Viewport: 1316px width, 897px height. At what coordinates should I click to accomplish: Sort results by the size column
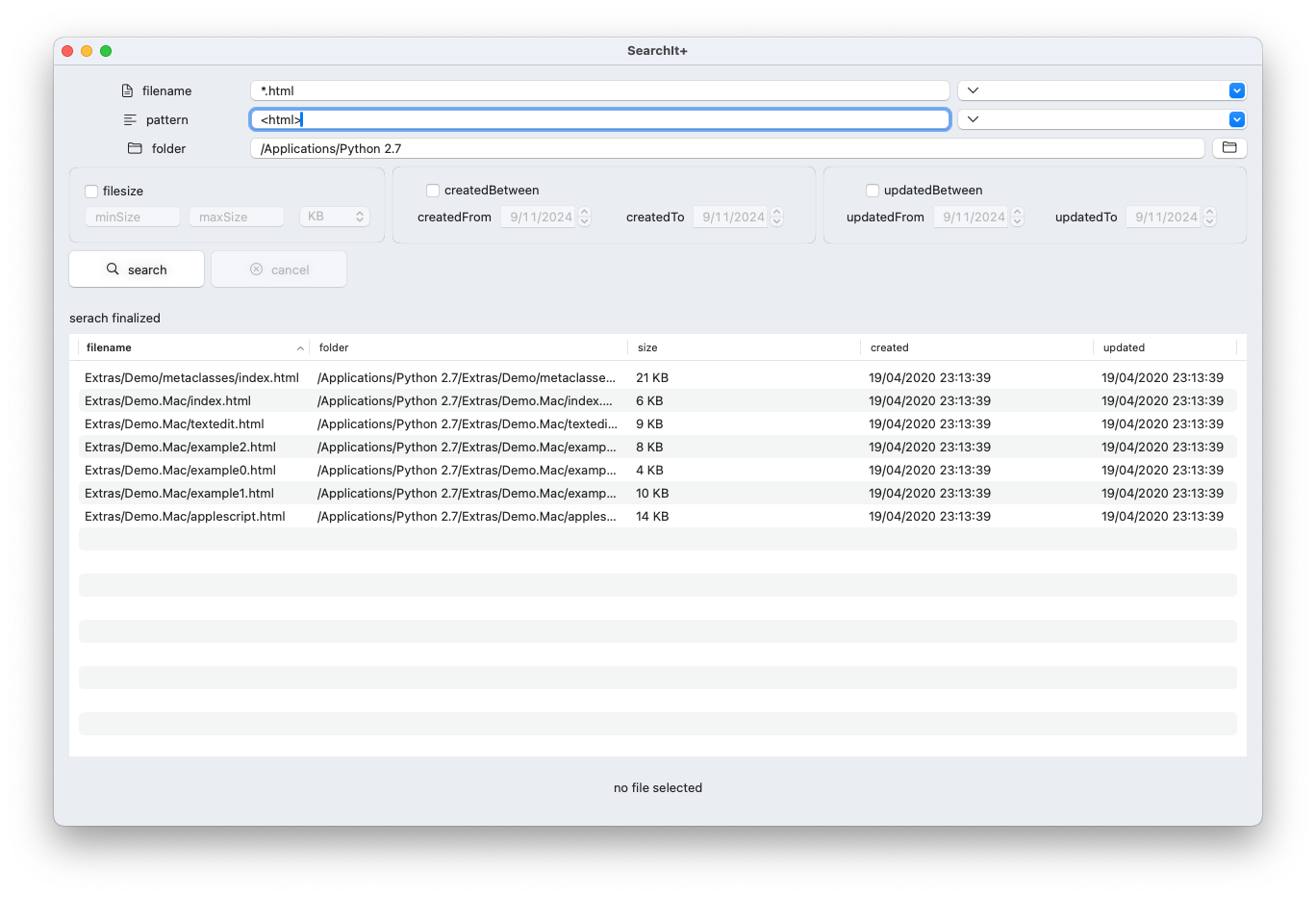(648, 346)
